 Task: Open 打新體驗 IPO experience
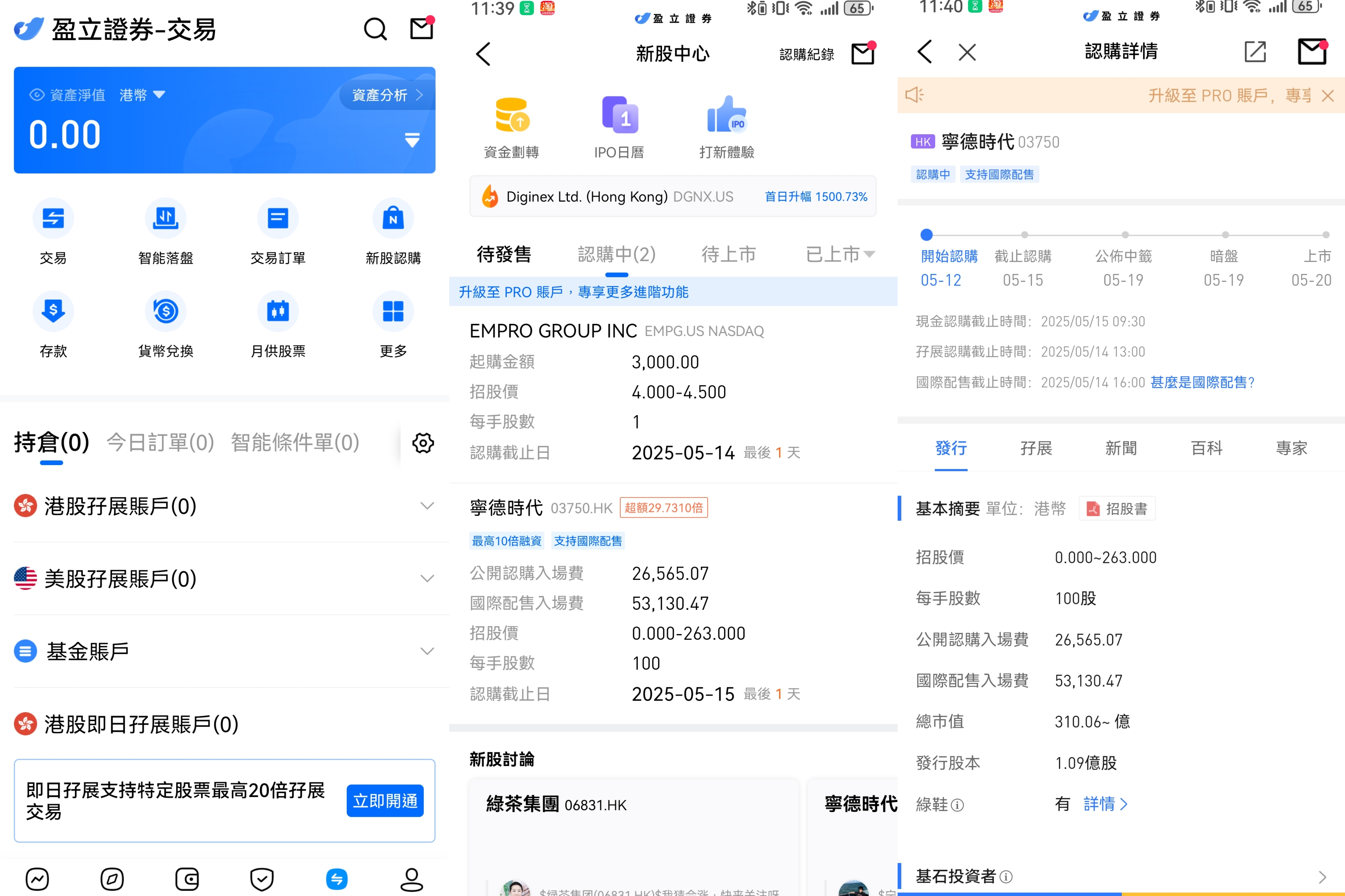point(727,128)
